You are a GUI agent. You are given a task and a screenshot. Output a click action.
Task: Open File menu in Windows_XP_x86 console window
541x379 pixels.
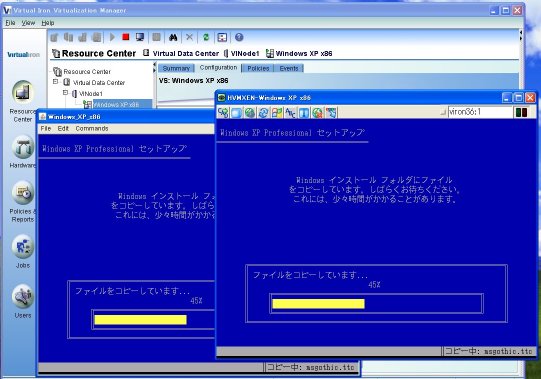click(x=46, y=128)
